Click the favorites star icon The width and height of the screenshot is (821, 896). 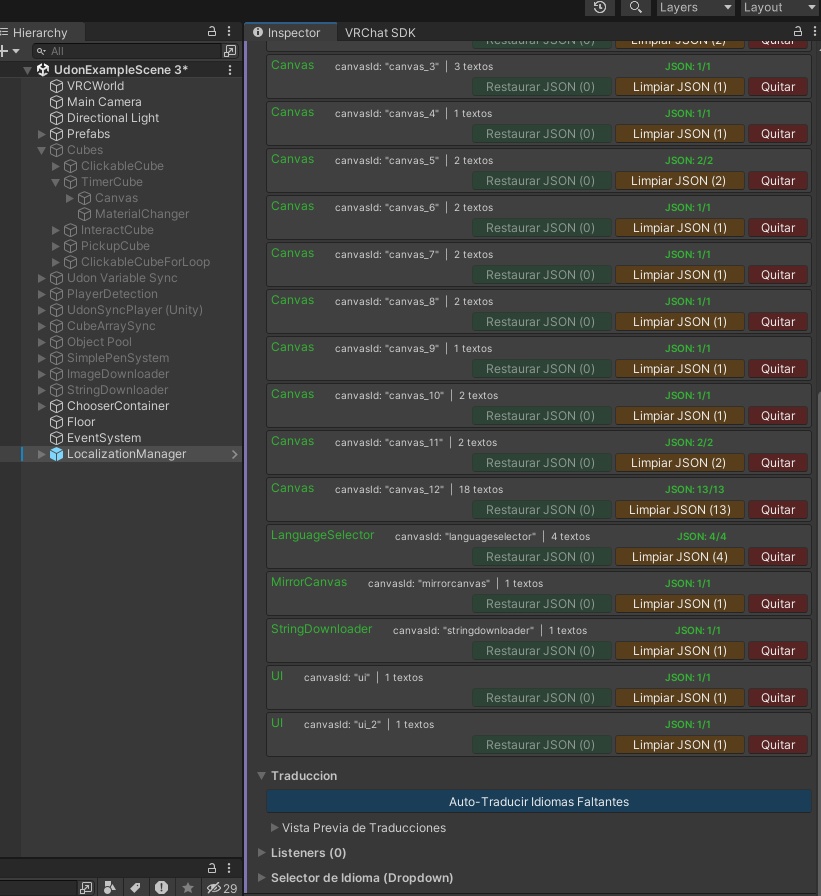click(x=187, y=887)
